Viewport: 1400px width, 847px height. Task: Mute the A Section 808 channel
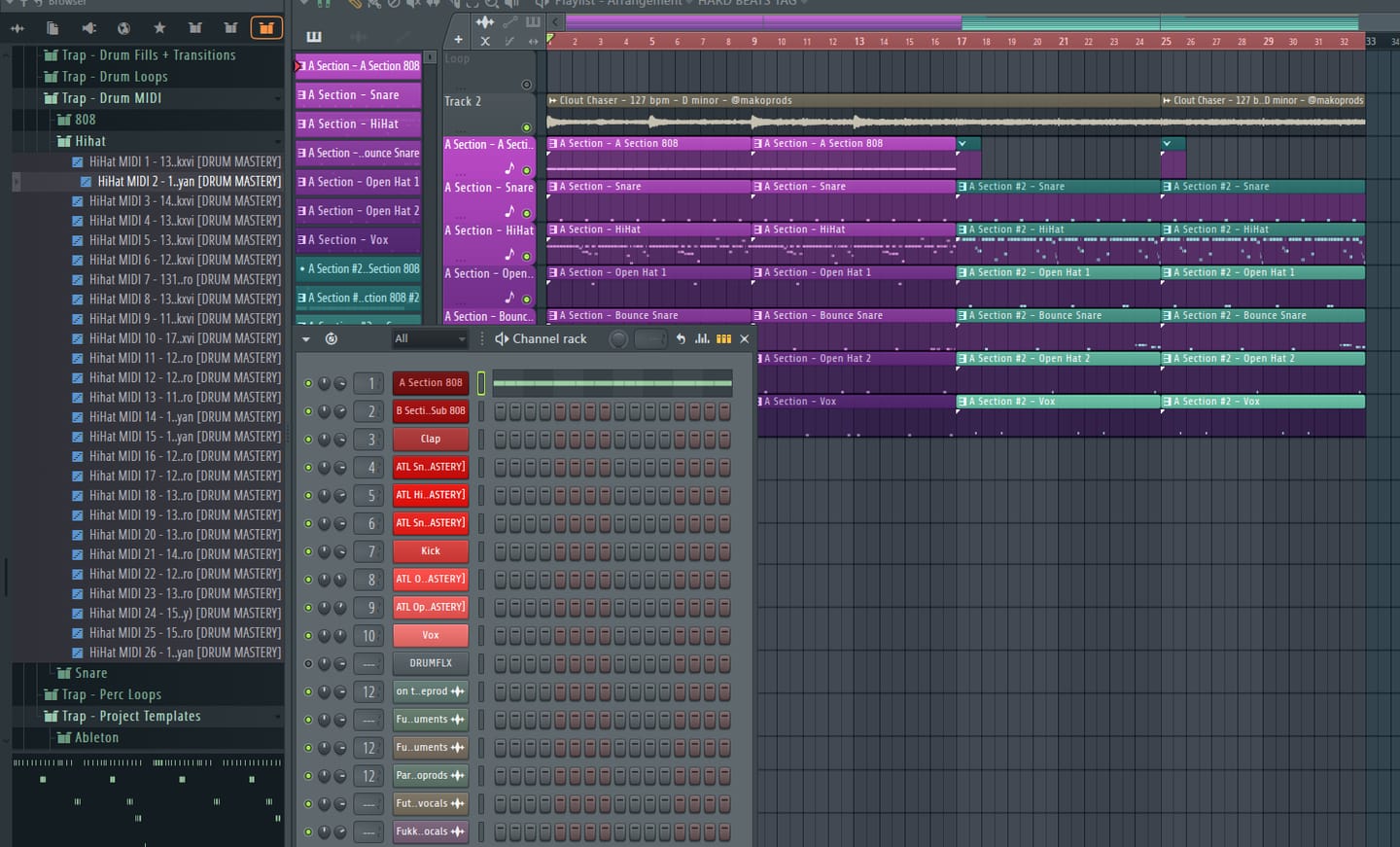point(308,383)
